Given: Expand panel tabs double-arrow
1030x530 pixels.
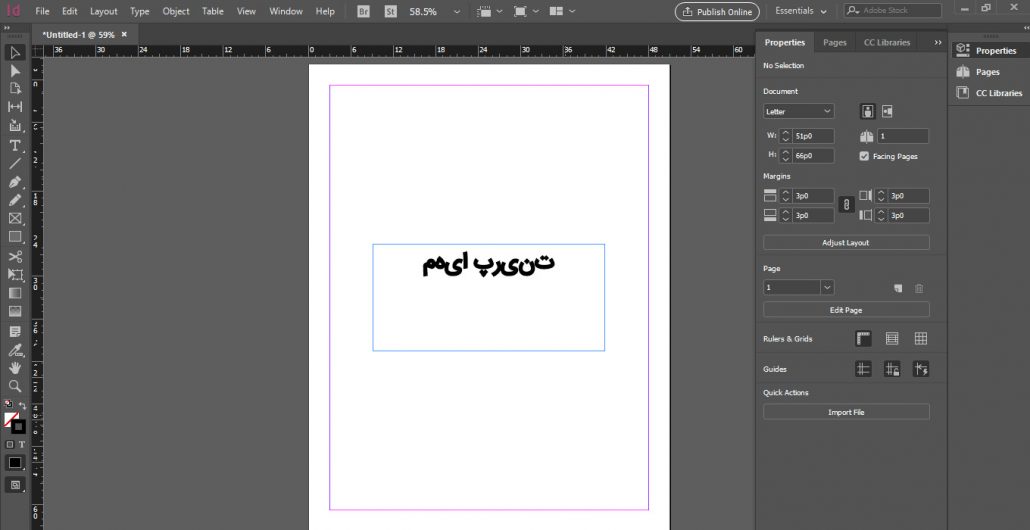Looking at the screenshot, I should pos(938,42).
